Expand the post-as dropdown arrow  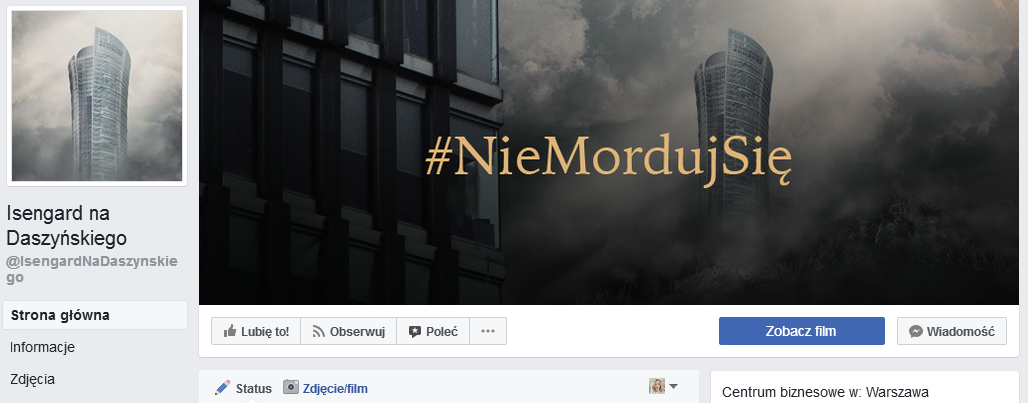point(673,386)
